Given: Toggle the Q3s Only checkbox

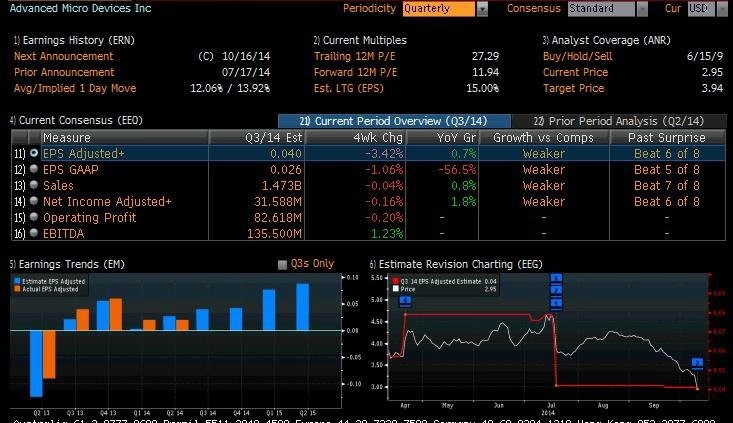Looking at the screenshot, I should click(x=282, y=265).
